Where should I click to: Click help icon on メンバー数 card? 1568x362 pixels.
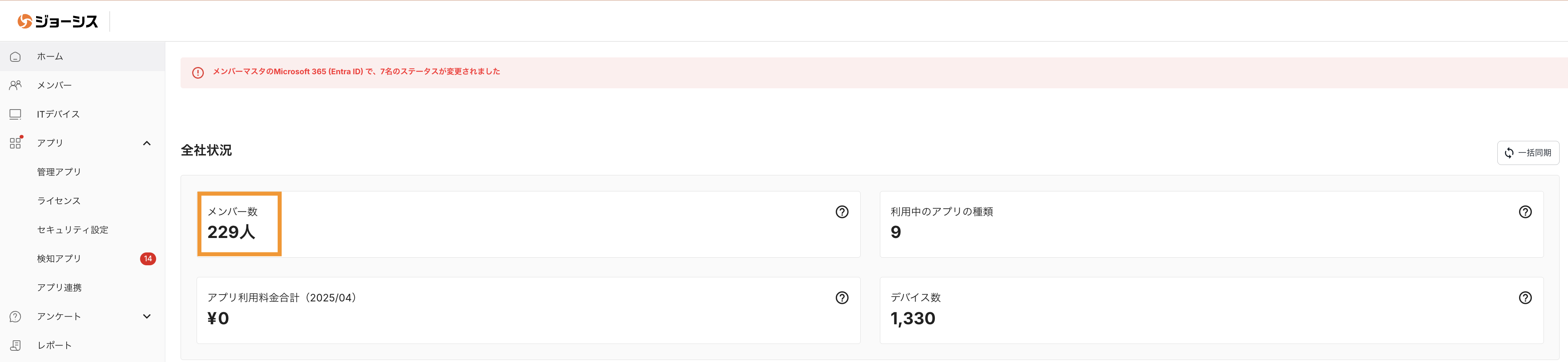point(841,212)
